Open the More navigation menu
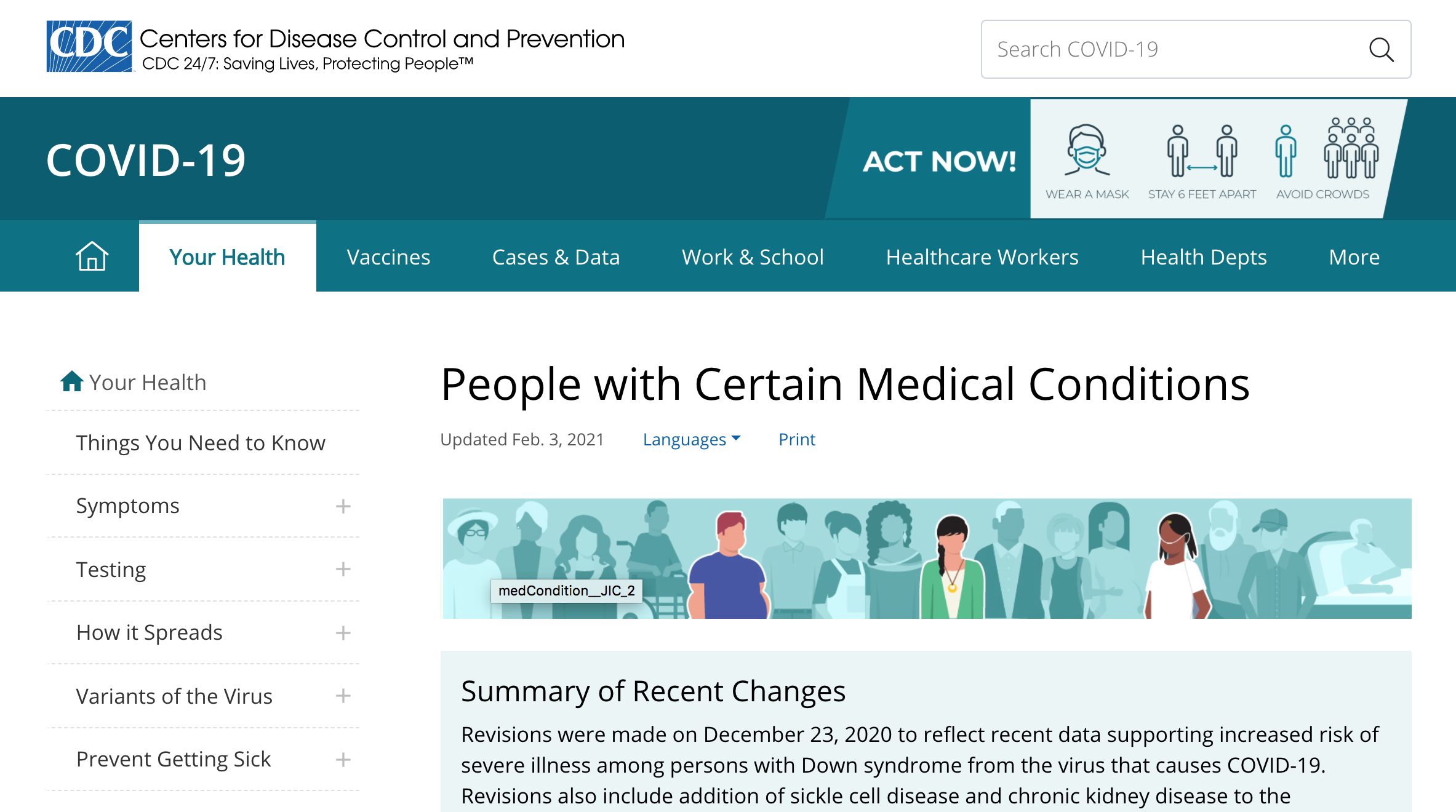The width and height of the screenshot is (1456, 812). click(x=1354, y=257)
